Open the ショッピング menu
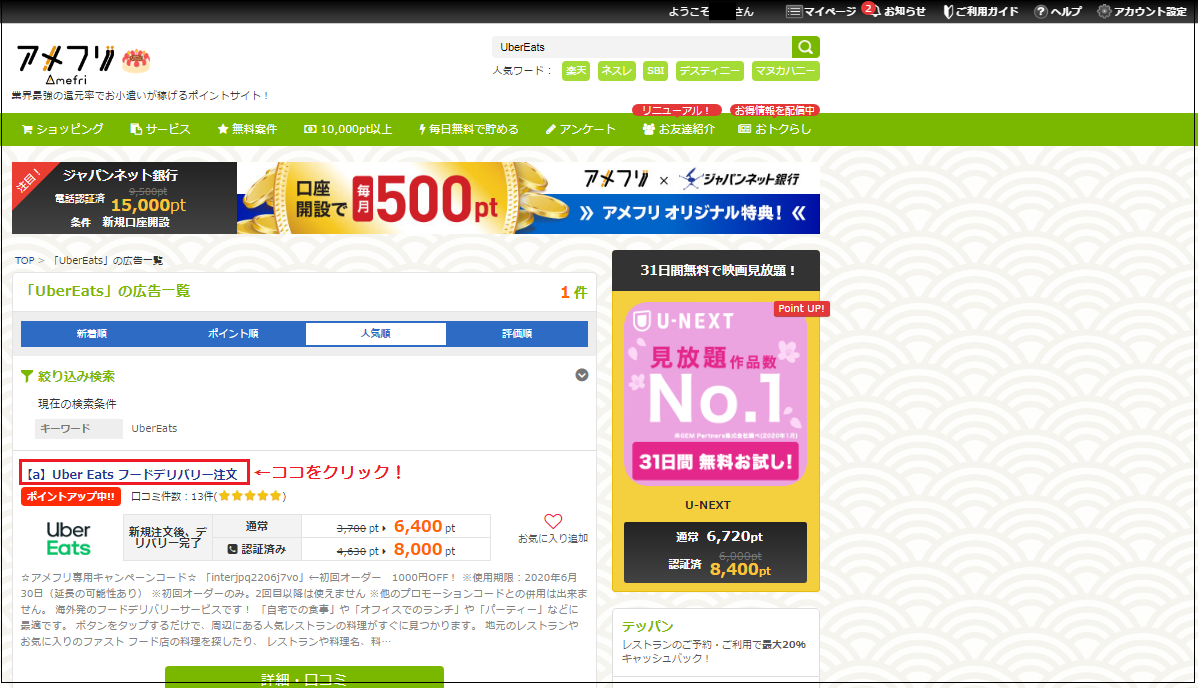Image resolution: width=1198 pixels, height=688 pixels. pyautogui.click(x=63, y=129)
